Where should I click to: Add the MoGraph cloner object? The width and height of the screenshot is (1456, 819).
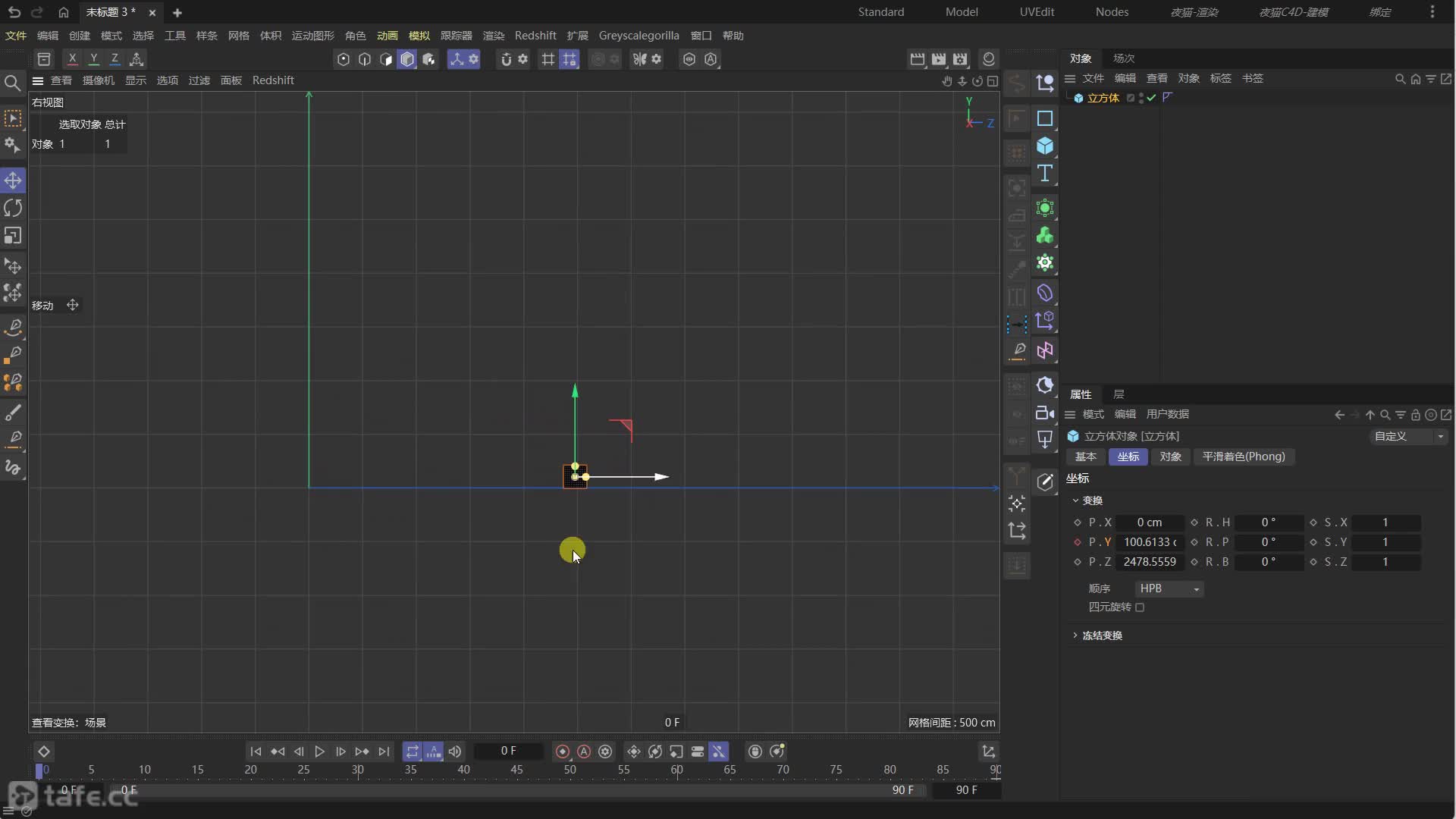(x=1045, y=236)
